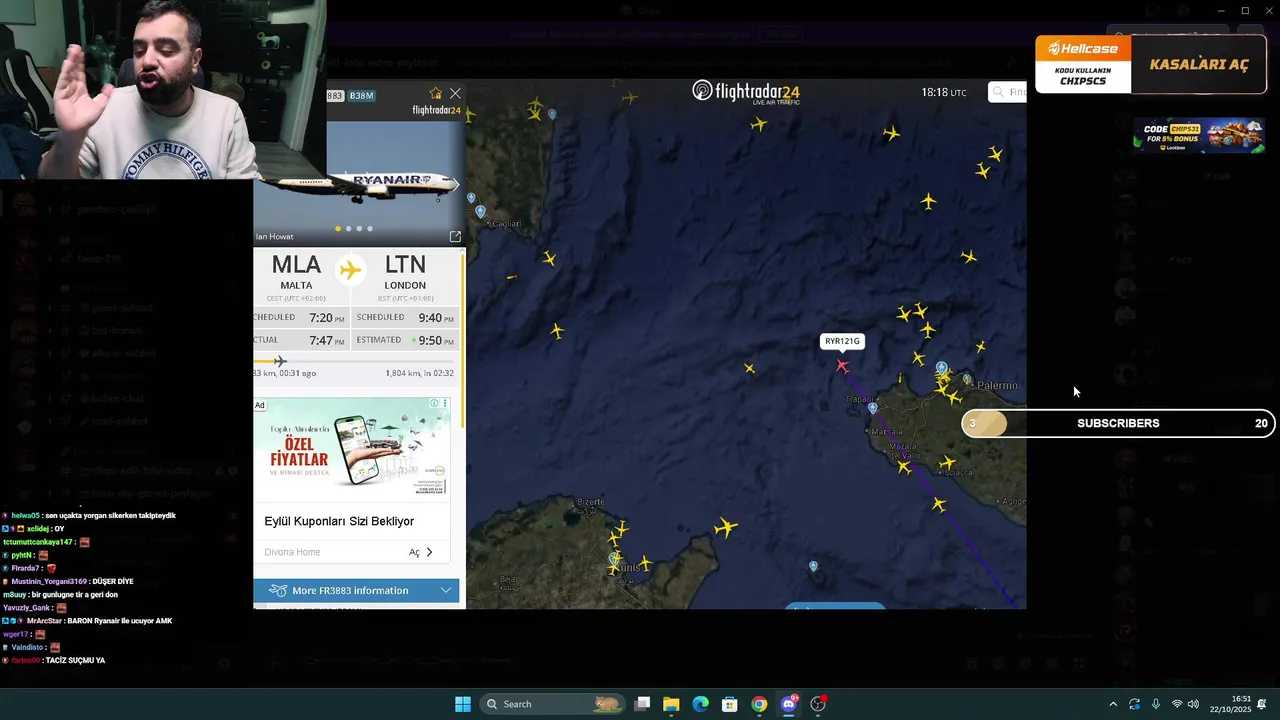
Task: Click the arrow next to Aç in ad
Action: (x=430, y=552)
